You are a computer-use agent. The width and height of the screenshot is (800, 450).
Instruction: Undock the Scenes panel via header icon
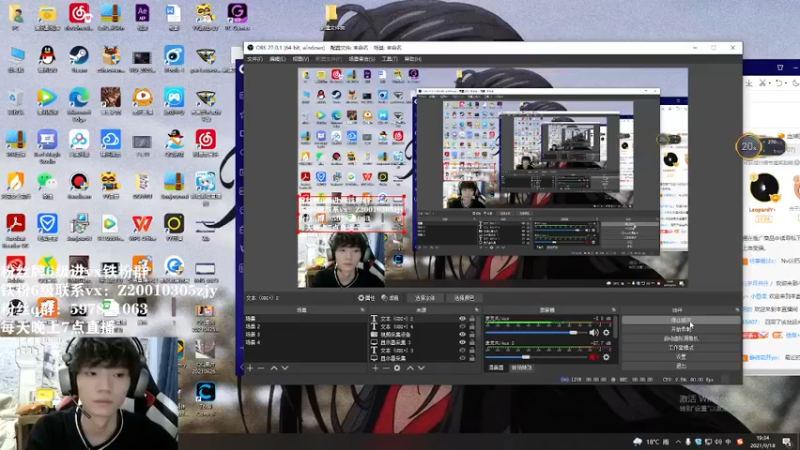pos(363,310)
